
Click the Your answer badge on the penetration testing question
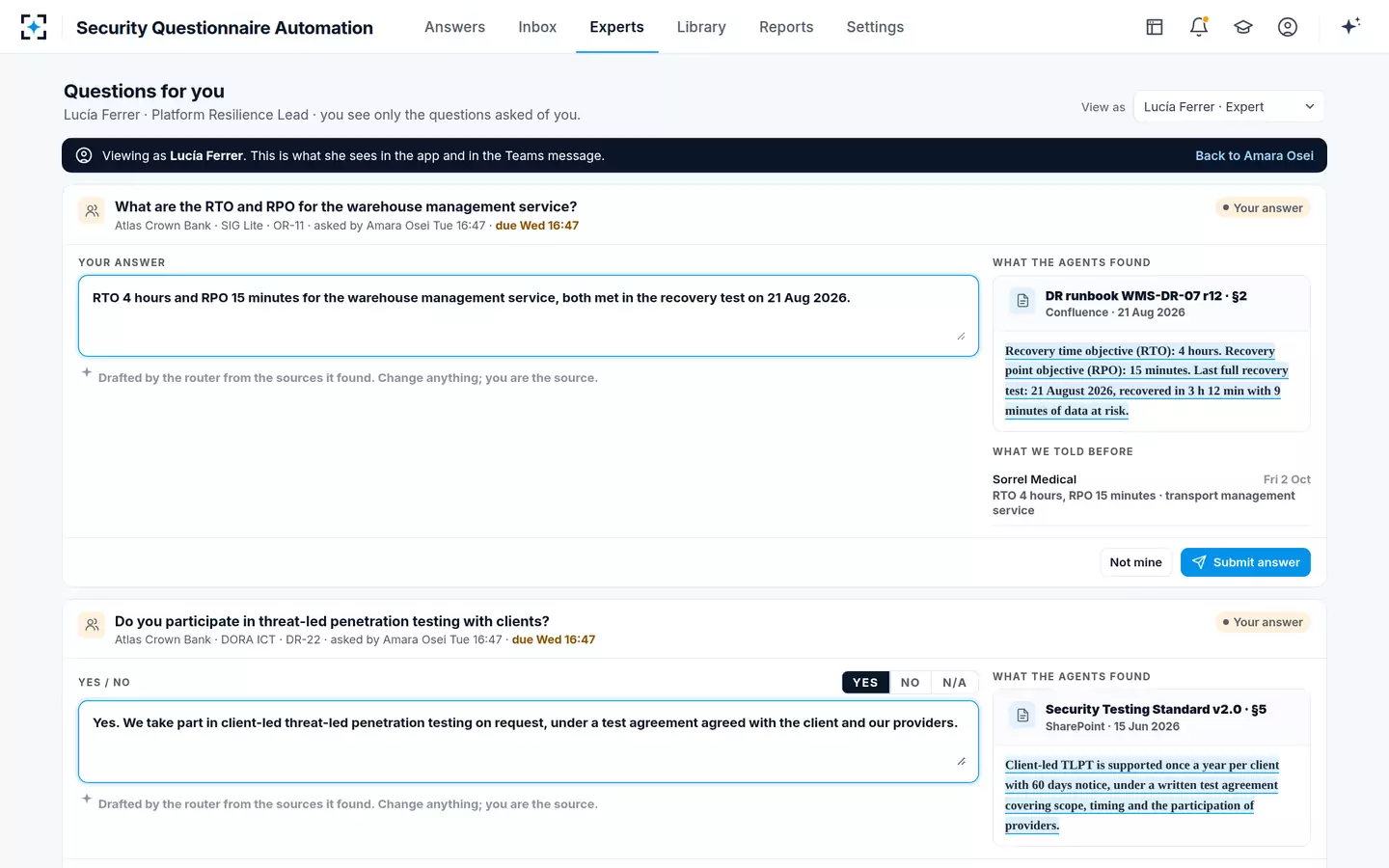pyautogui.click(x=1263, y=622)
